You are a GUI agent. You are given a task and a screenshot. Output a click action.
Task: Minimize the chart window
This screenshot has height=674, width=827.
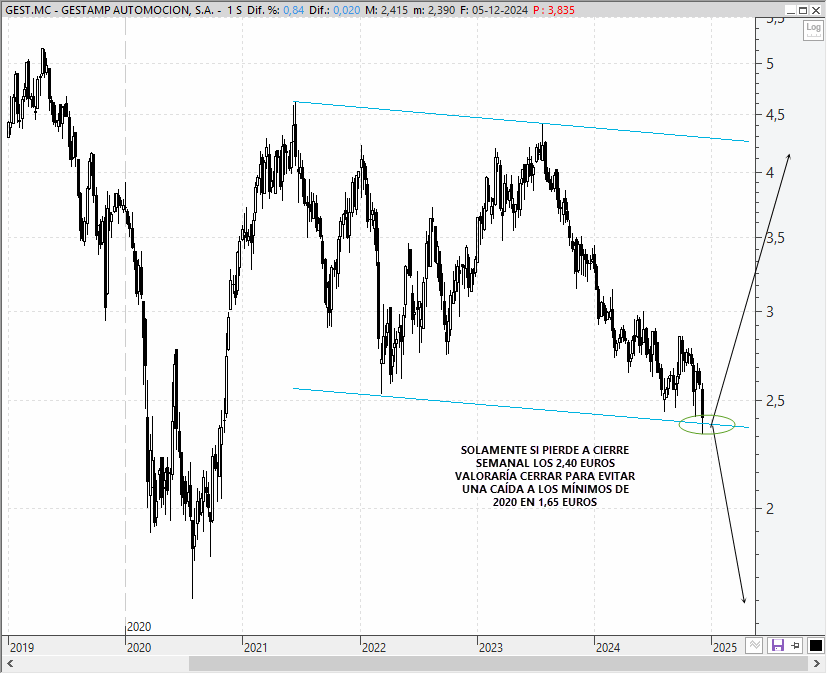pyautogui.click(x=790, y=10)
